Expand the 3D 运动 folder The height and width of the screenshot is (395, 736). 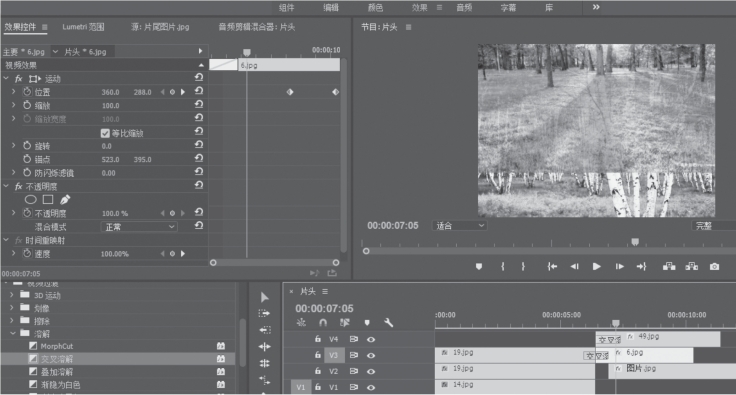coord(12,295)
